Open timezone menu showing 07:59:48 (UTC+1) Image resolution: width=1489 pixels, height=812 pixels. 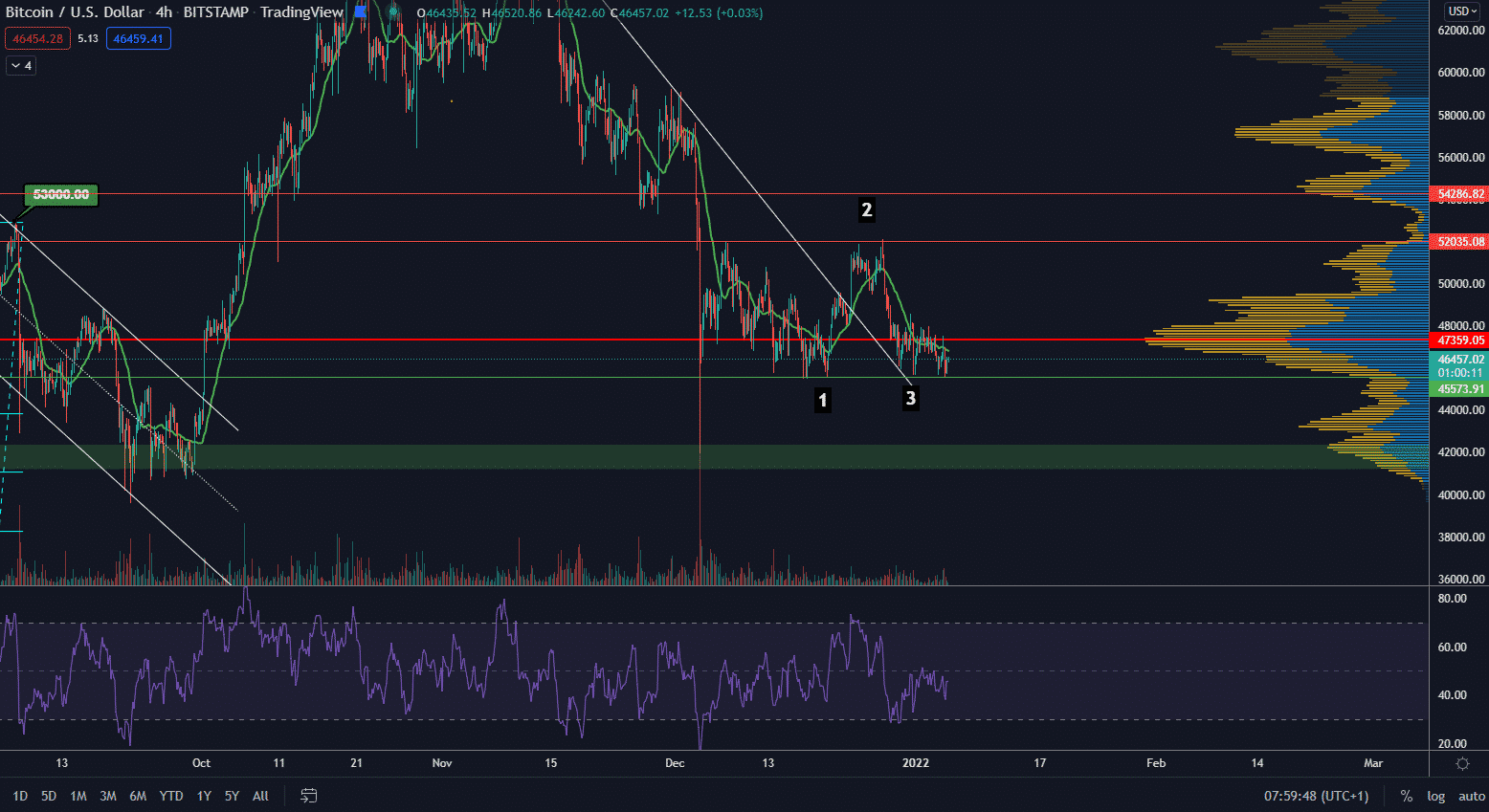coord(1316,796)
